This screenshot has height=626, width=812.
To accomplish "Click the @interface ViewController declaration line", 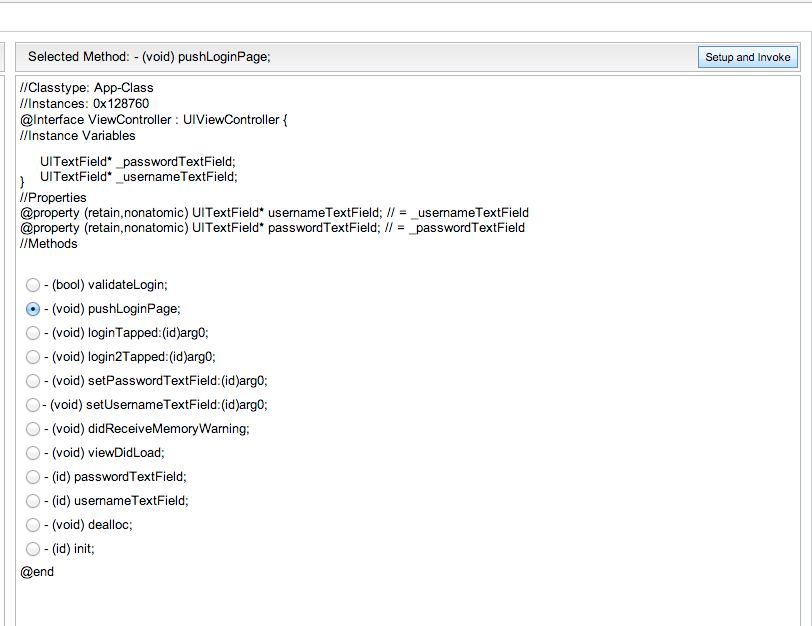I will (153, 120).
